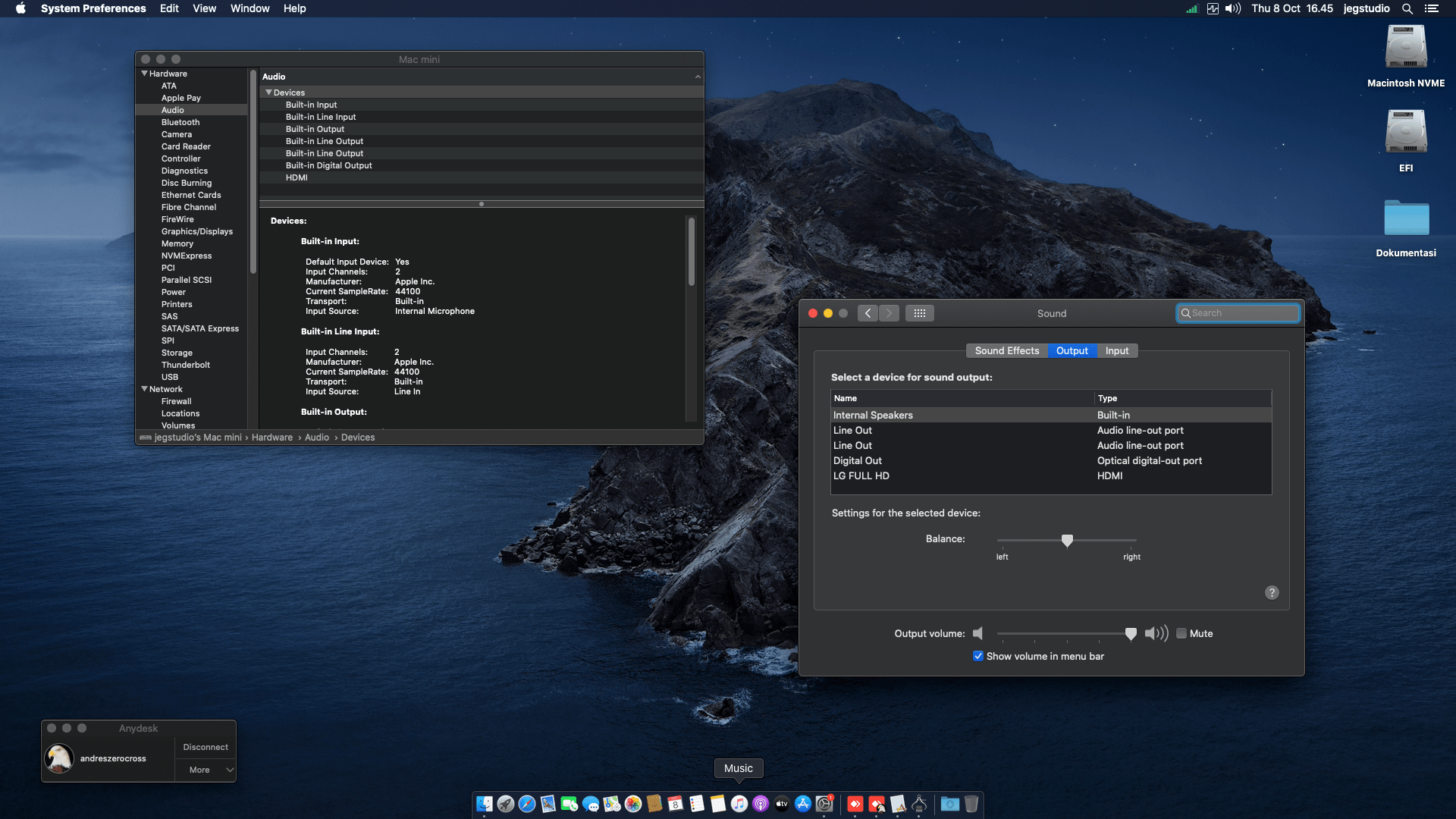Open Safari from the dock
1456x819 pixels.
point(527,804)
